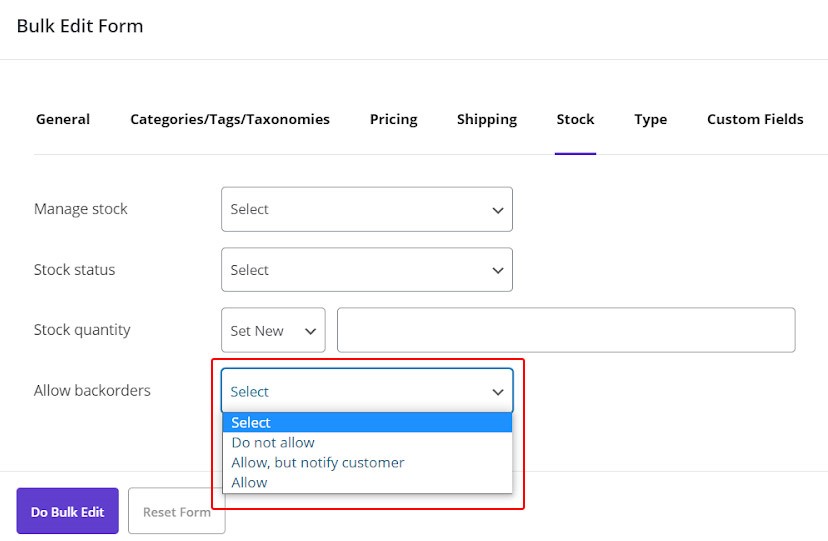Choose the Do not allow option
828x541 pixels.
pos(273,443)
